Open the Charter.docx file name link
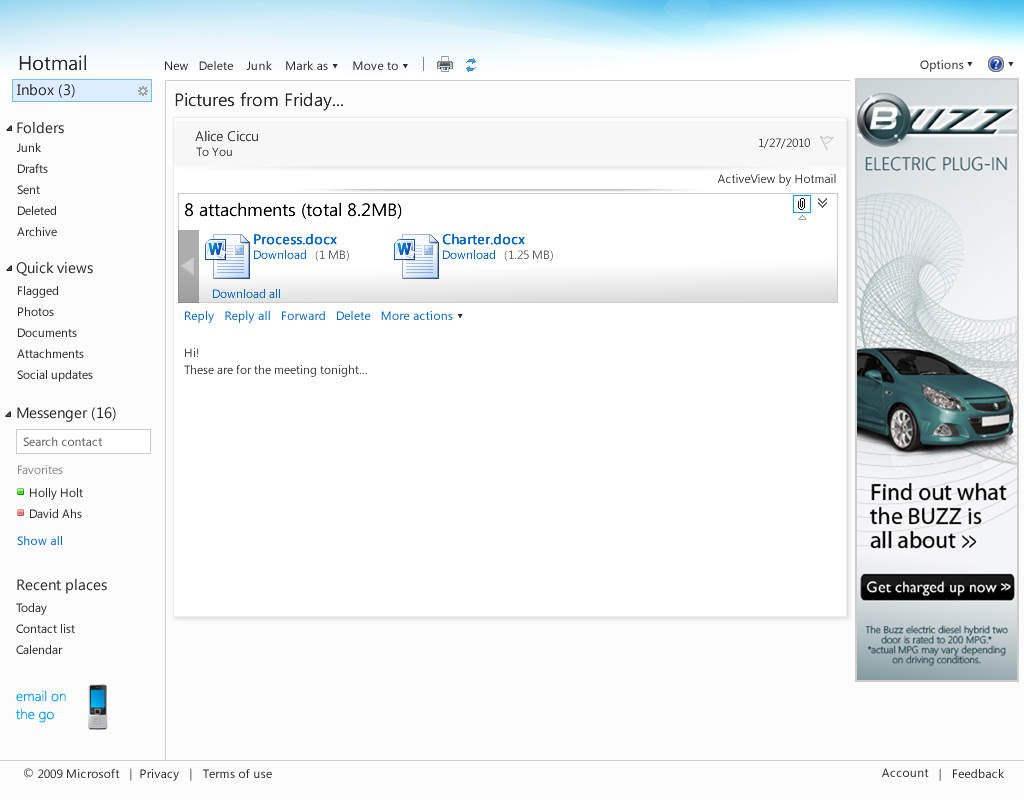 click(x=483, y=240)
